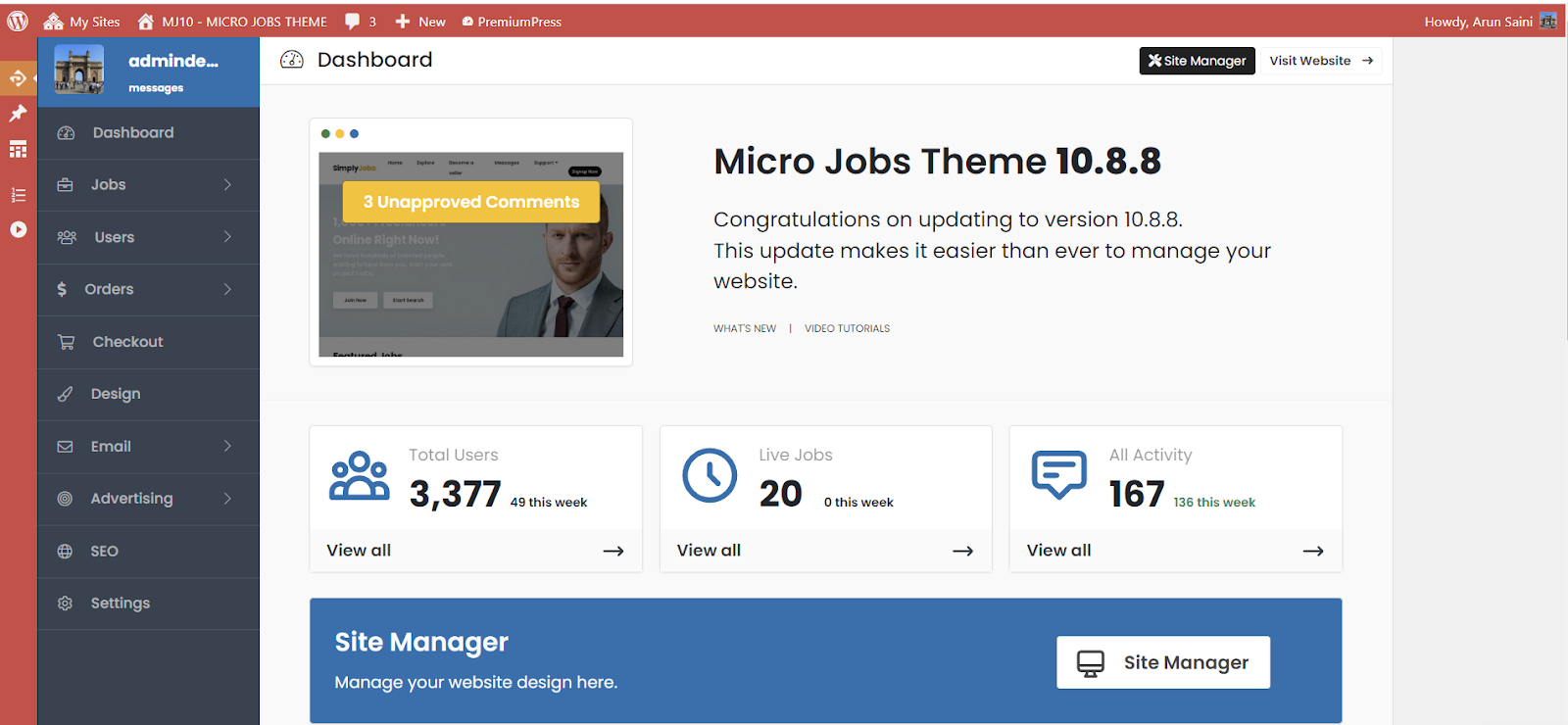Open the Howdy, Arun Saini account menu

point(1490,22)
